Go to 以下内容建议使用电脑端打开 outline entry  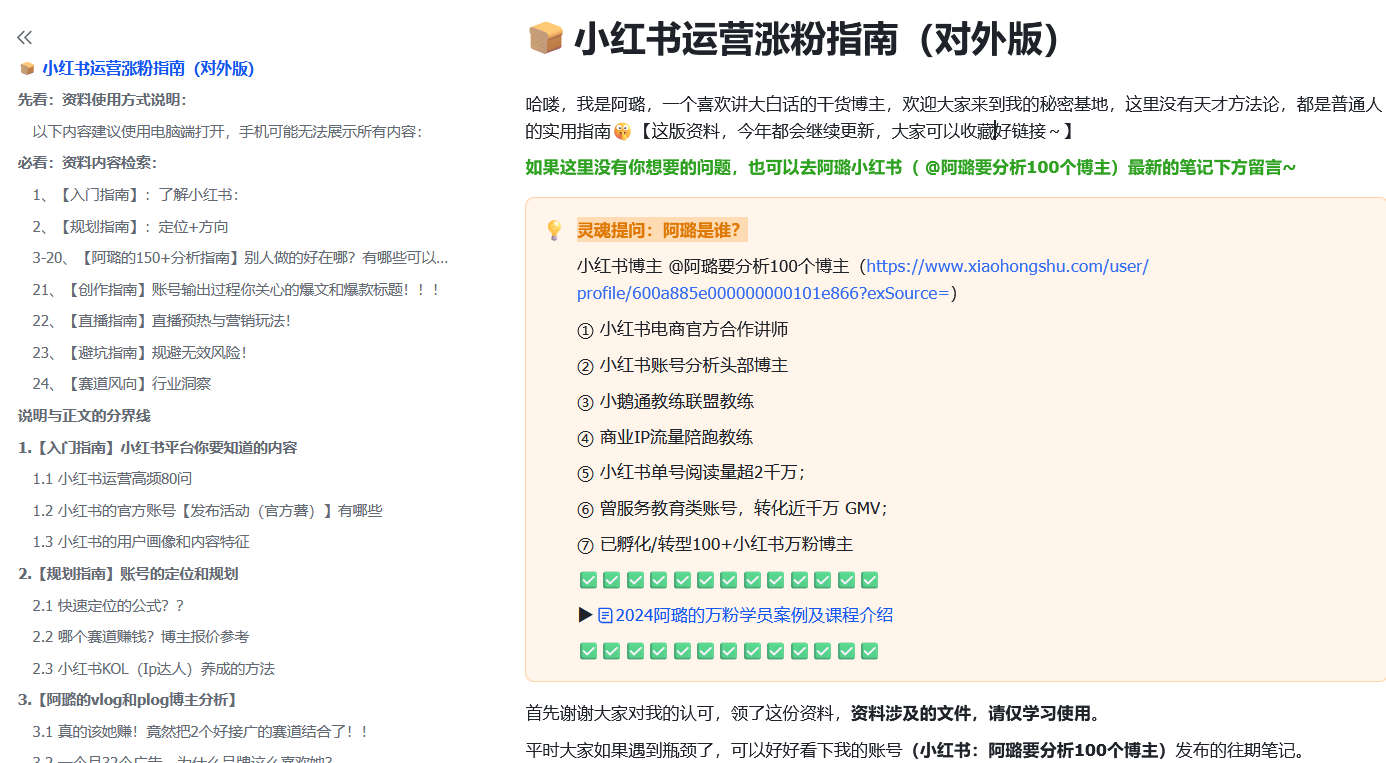coord(227,132)
